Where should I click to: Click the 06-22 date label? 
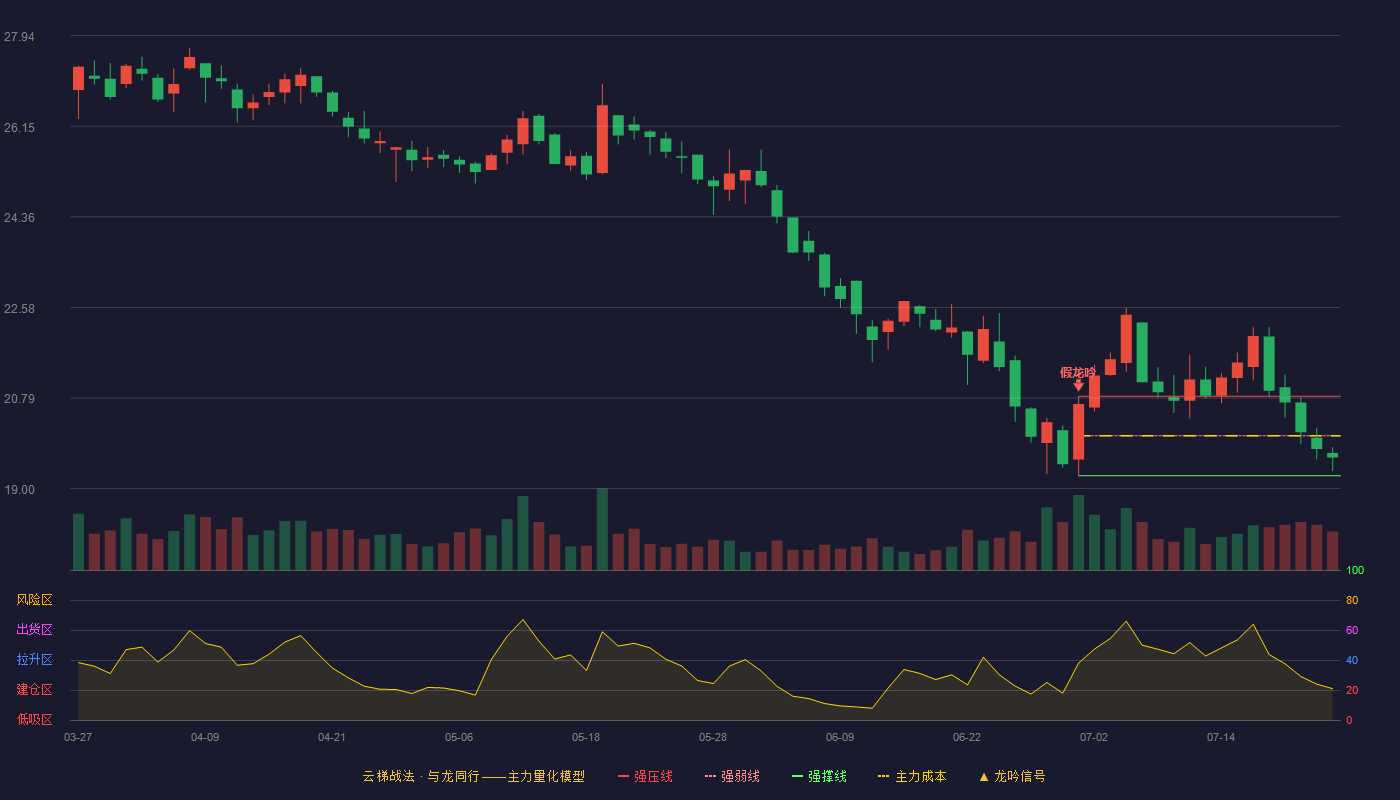[967, 737]
